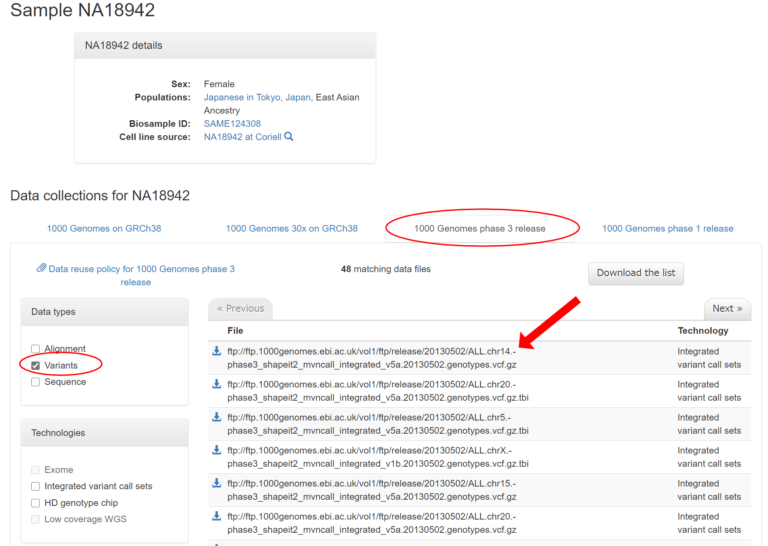Click magnifier icon next to Coriell link
The image size is (768, 546).
[x=289, y=137]
